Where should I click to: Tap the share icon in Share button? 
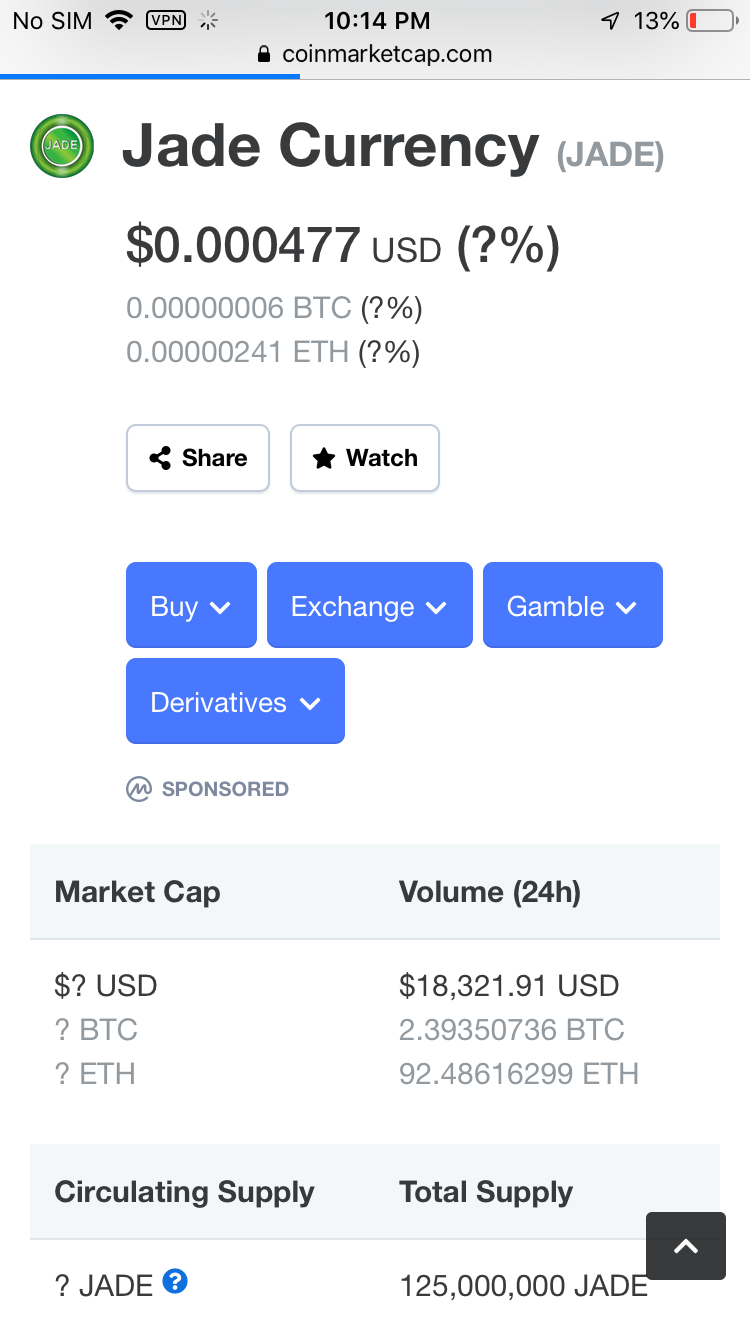[160, 458]
